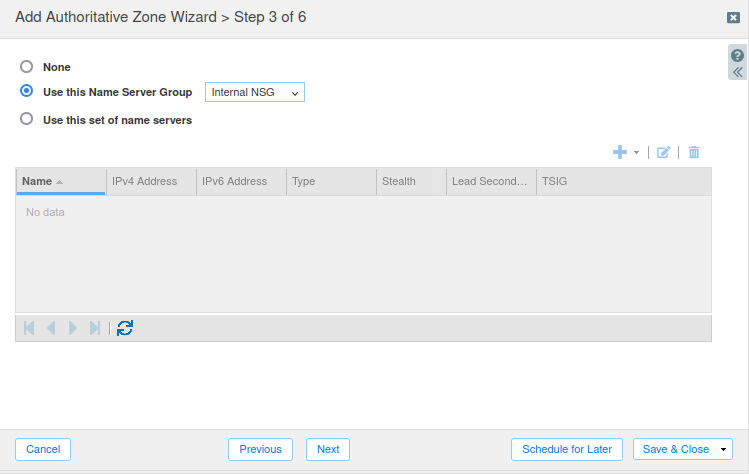Sort by Name column header
This screenshot has width=749, height=474.
click(37, 182)
